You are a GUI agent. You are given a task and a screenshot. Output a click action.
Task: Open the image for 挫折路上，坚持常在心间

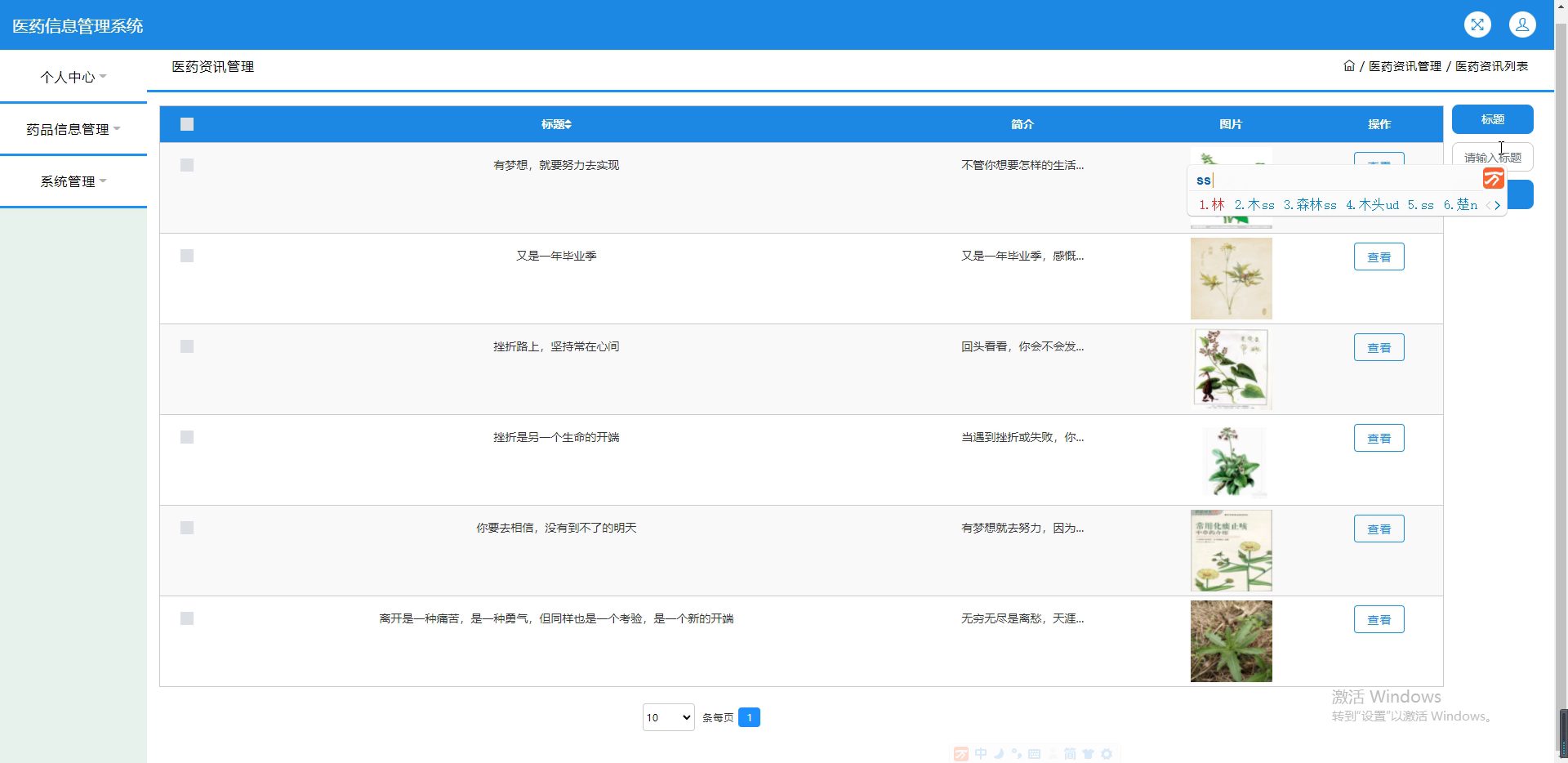[x=1231, y=369]
